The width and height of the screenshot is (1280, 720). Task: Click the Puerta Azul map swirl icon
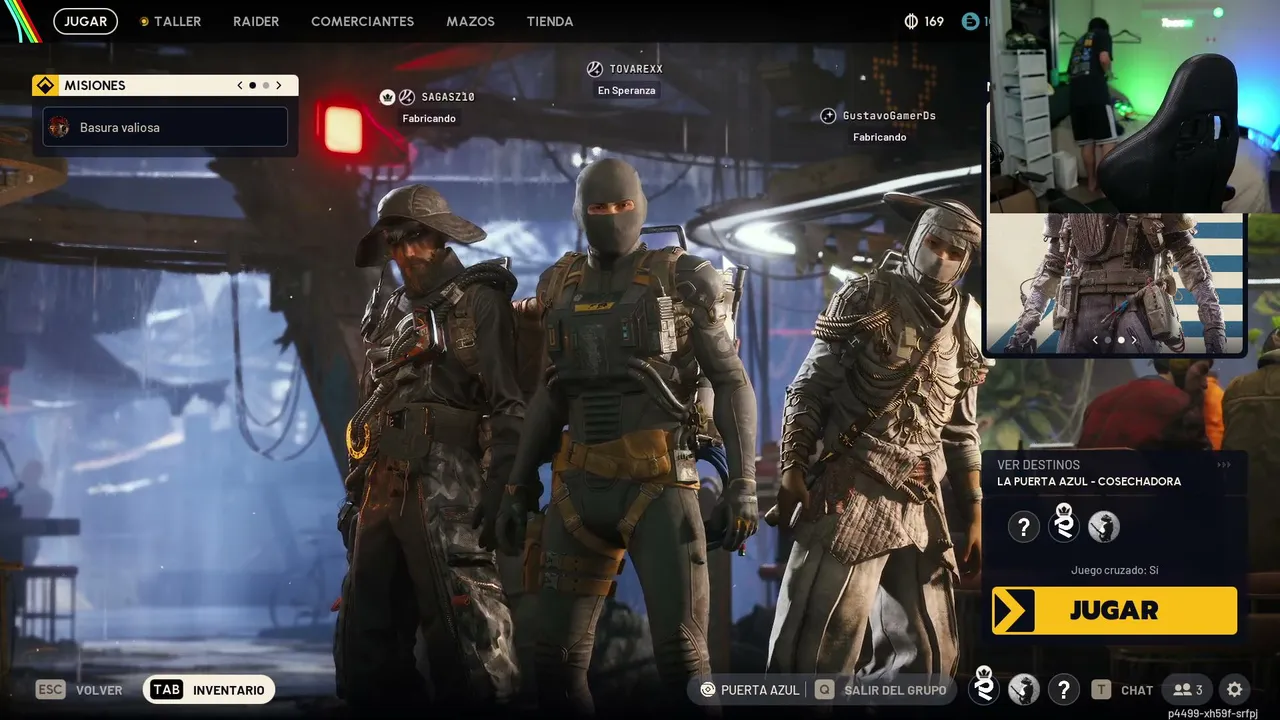pyautogui.click(x=708, y=690)
